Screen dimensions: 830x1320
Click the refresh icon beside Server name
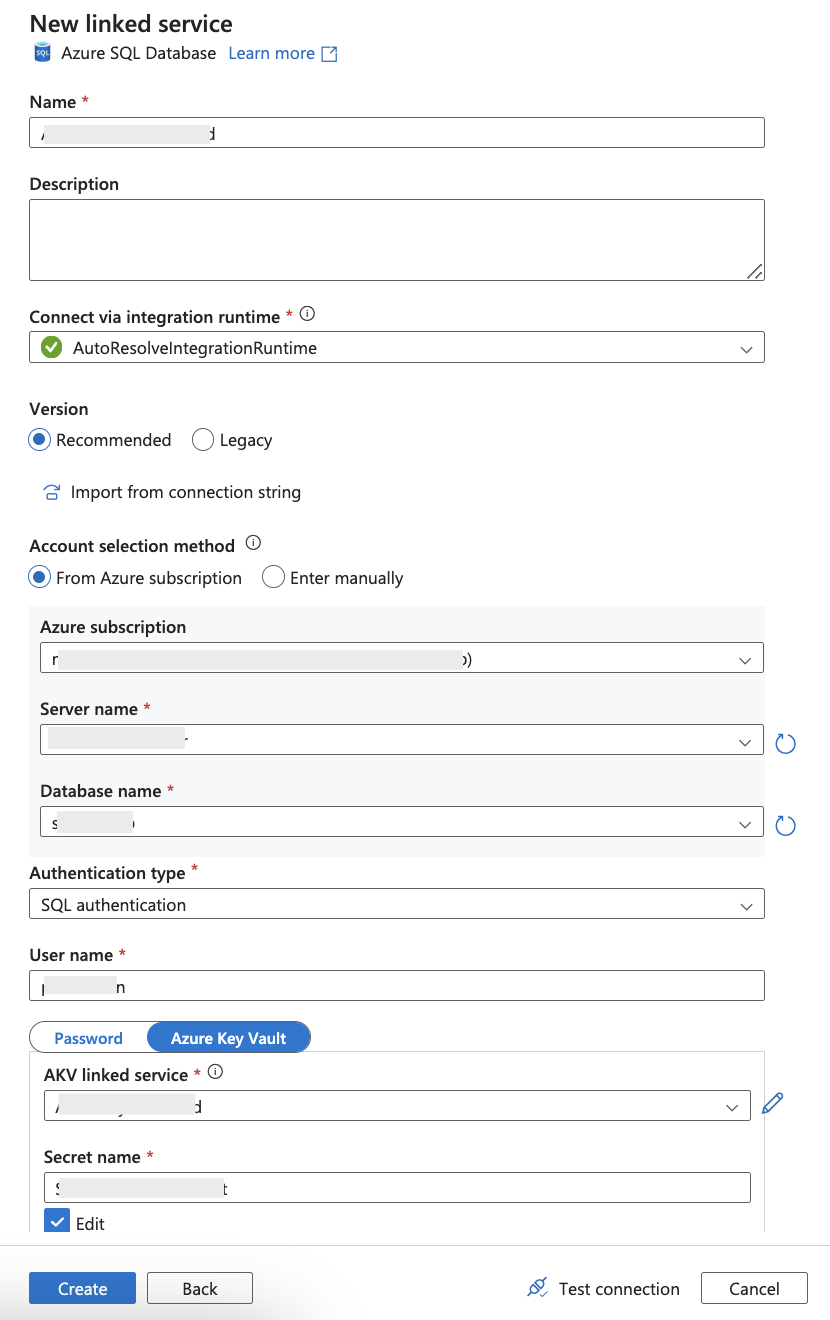(x=785, y=743)
